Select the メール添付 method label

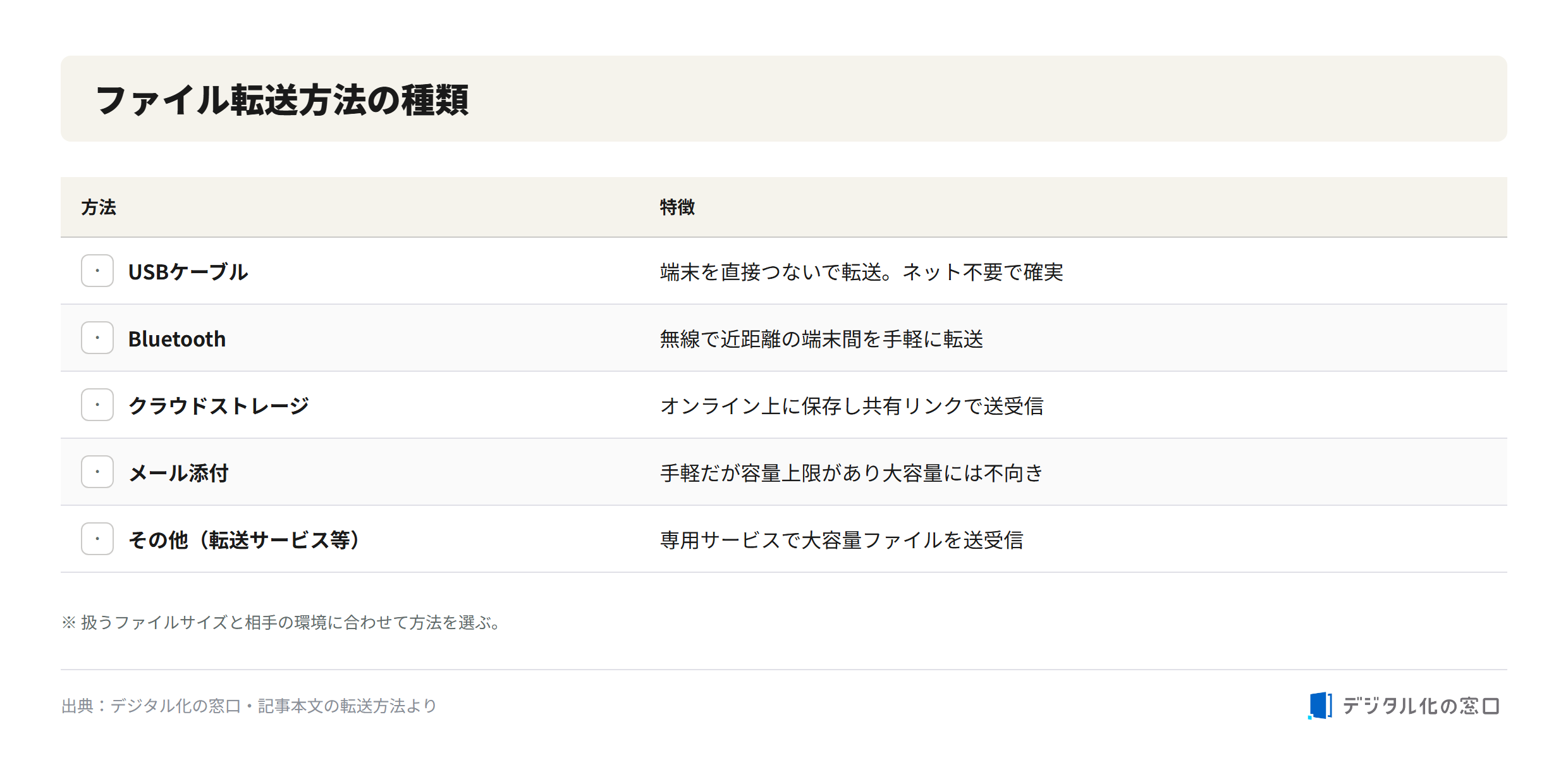pos(178,473)
